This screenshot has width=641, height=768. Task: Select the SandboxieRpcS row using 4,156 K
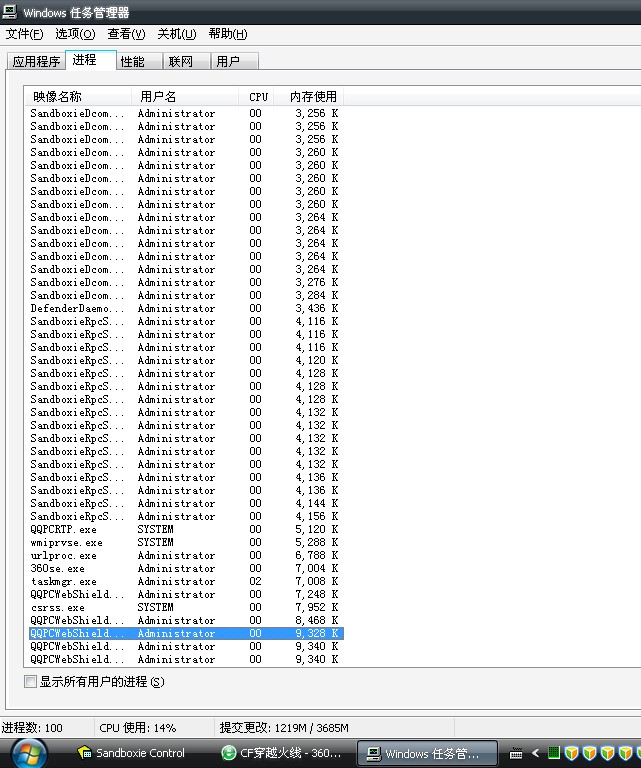coord(186,516)
